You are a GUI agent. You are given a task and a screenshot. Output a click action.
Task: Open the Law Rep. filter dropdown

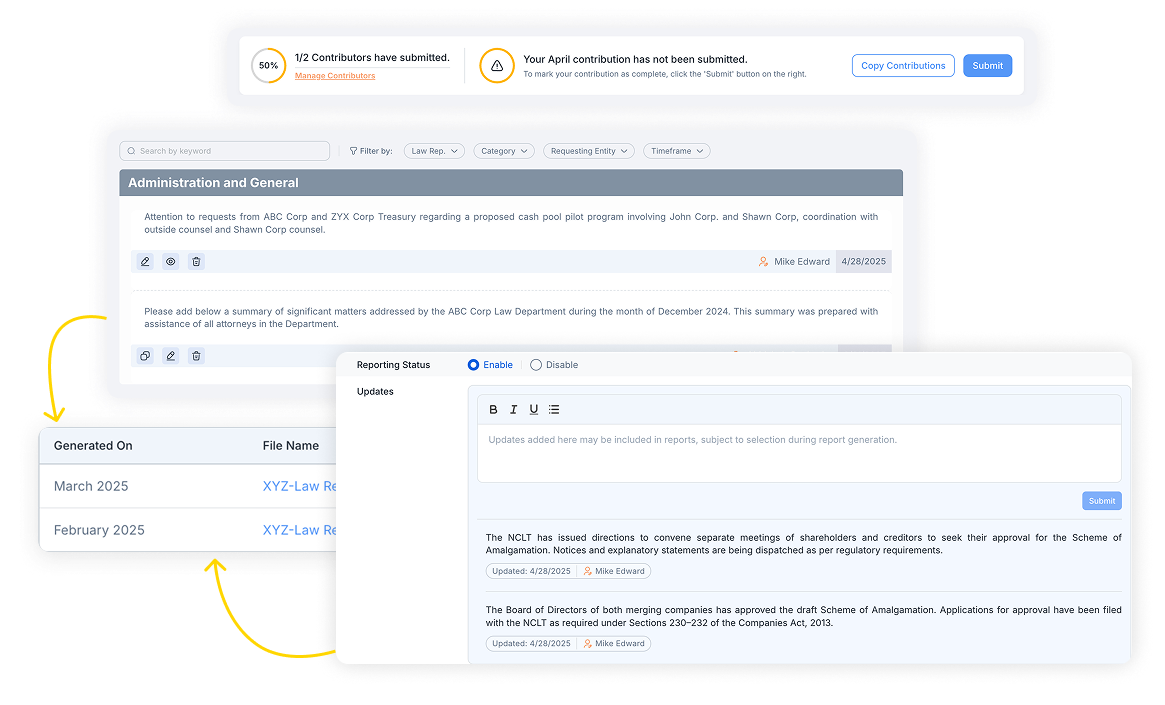[435, 151]
